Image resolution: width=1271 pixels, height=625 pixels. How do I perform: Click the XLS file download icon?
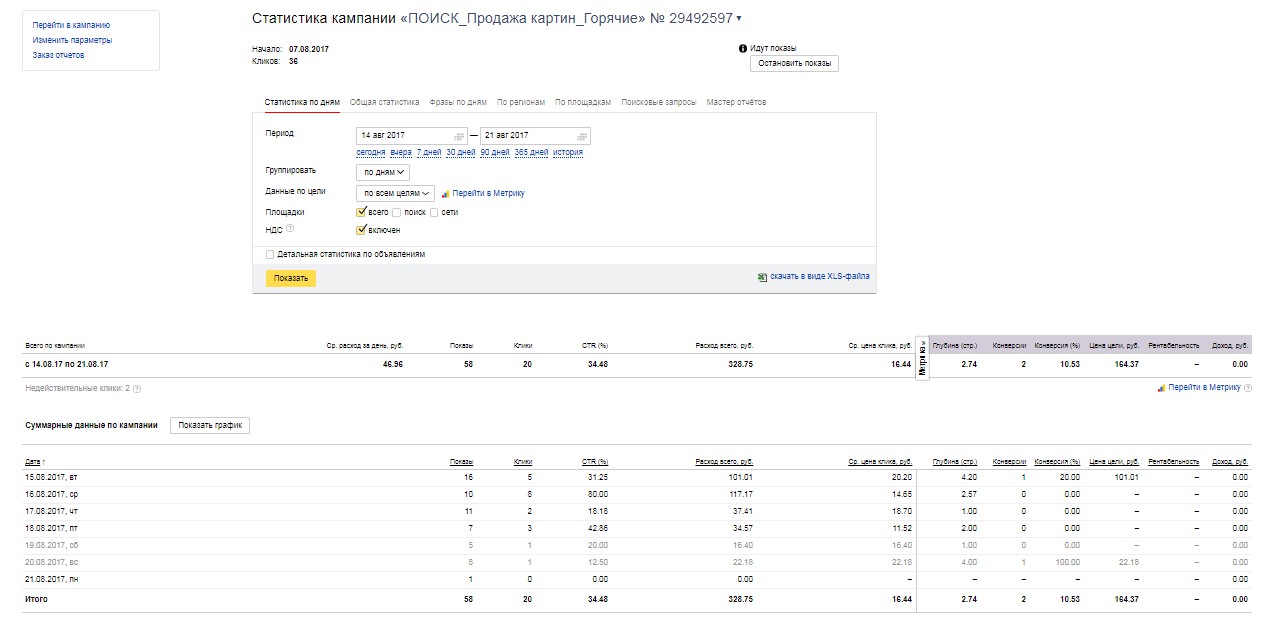pos(762,277)
